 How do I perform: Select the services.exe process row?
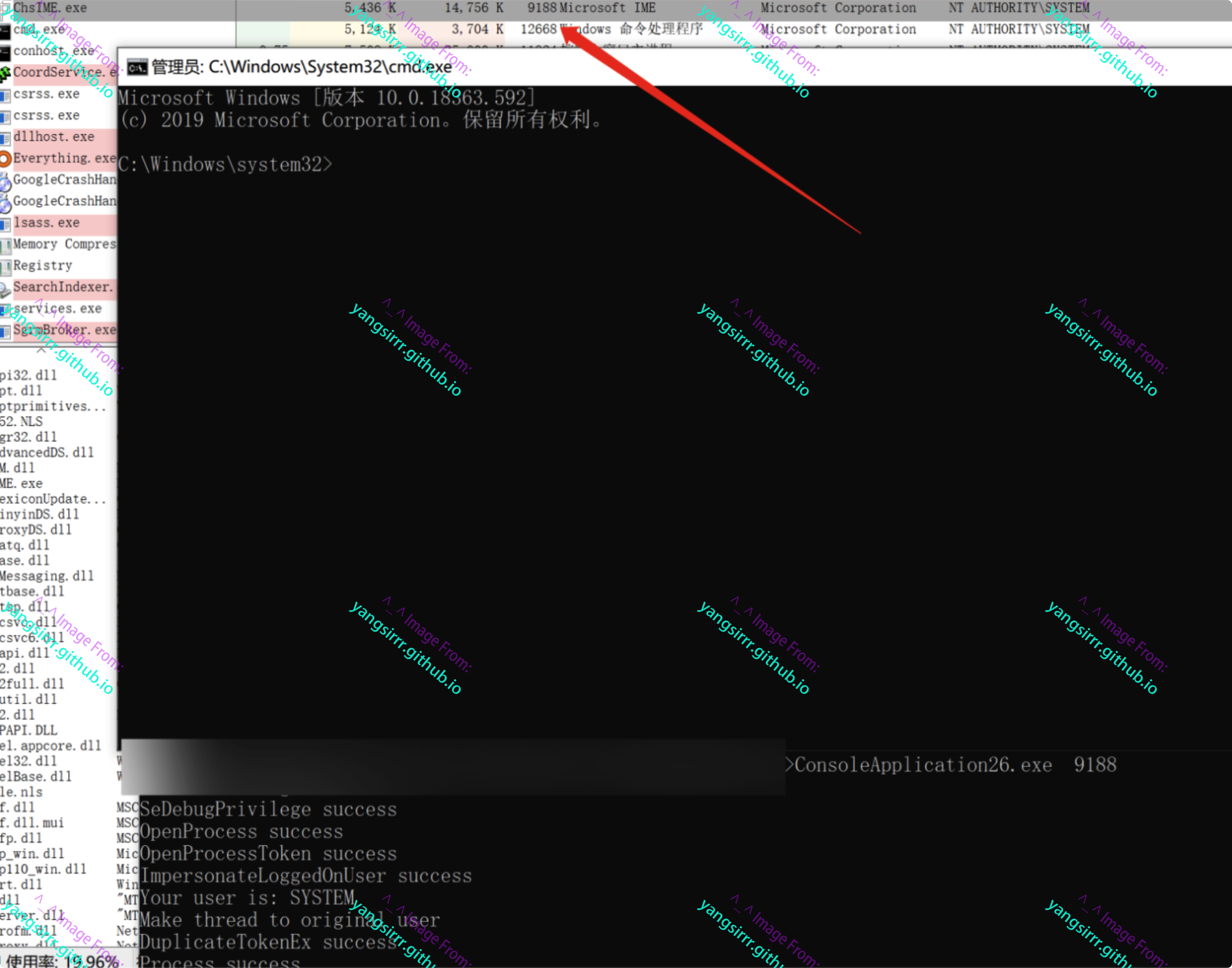click(x=57, y=309)
